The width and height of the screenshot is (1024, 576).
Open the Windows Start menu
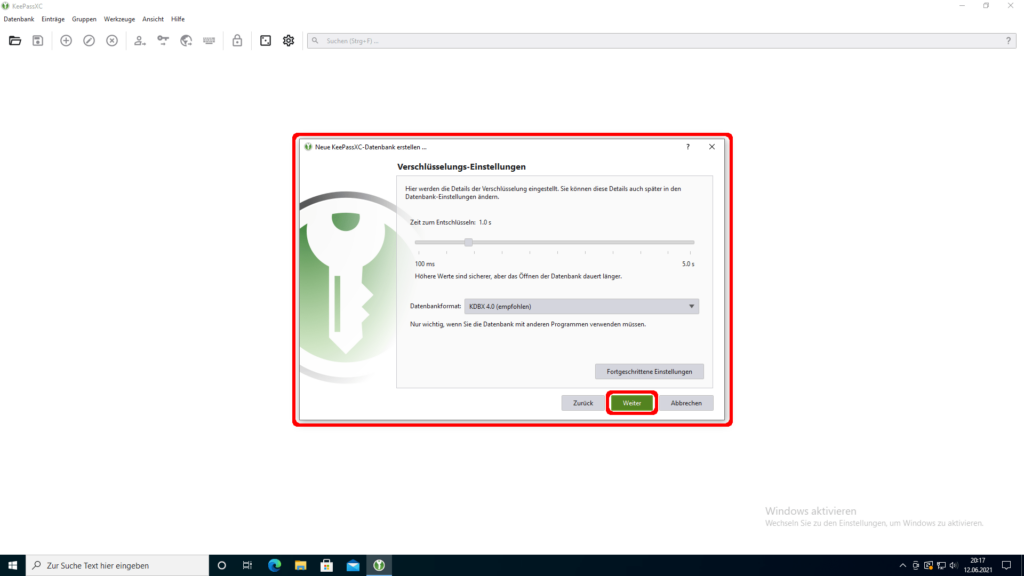pyautogui.click(x=12, y=566)
